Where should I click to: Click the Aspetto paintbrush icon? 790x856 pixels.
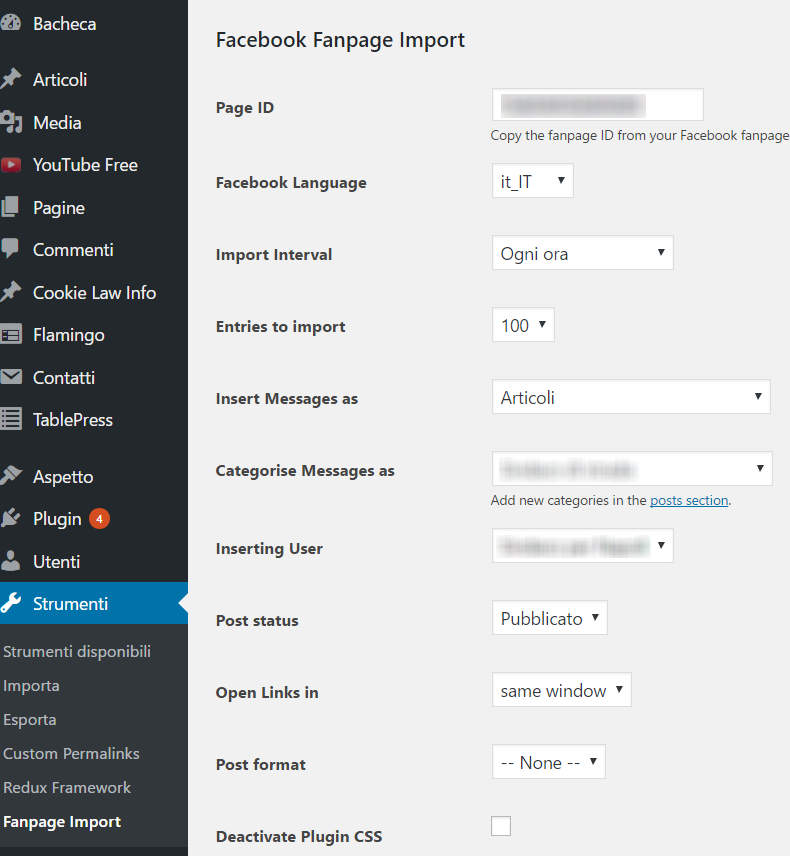pyautogui.click(x=11, y=476)
